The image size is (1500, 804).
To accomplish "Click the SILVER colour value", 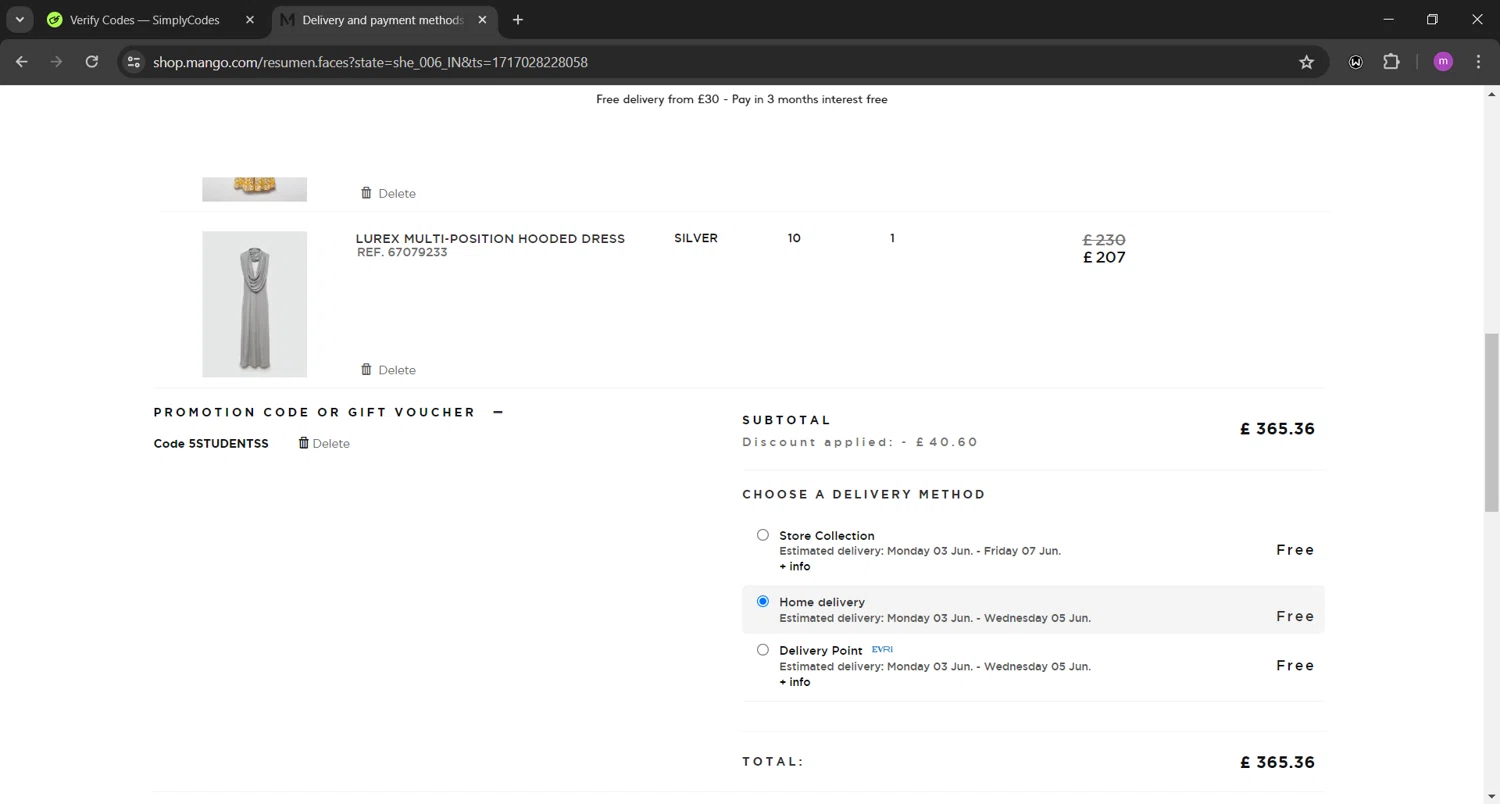I will tap(696, 238).
